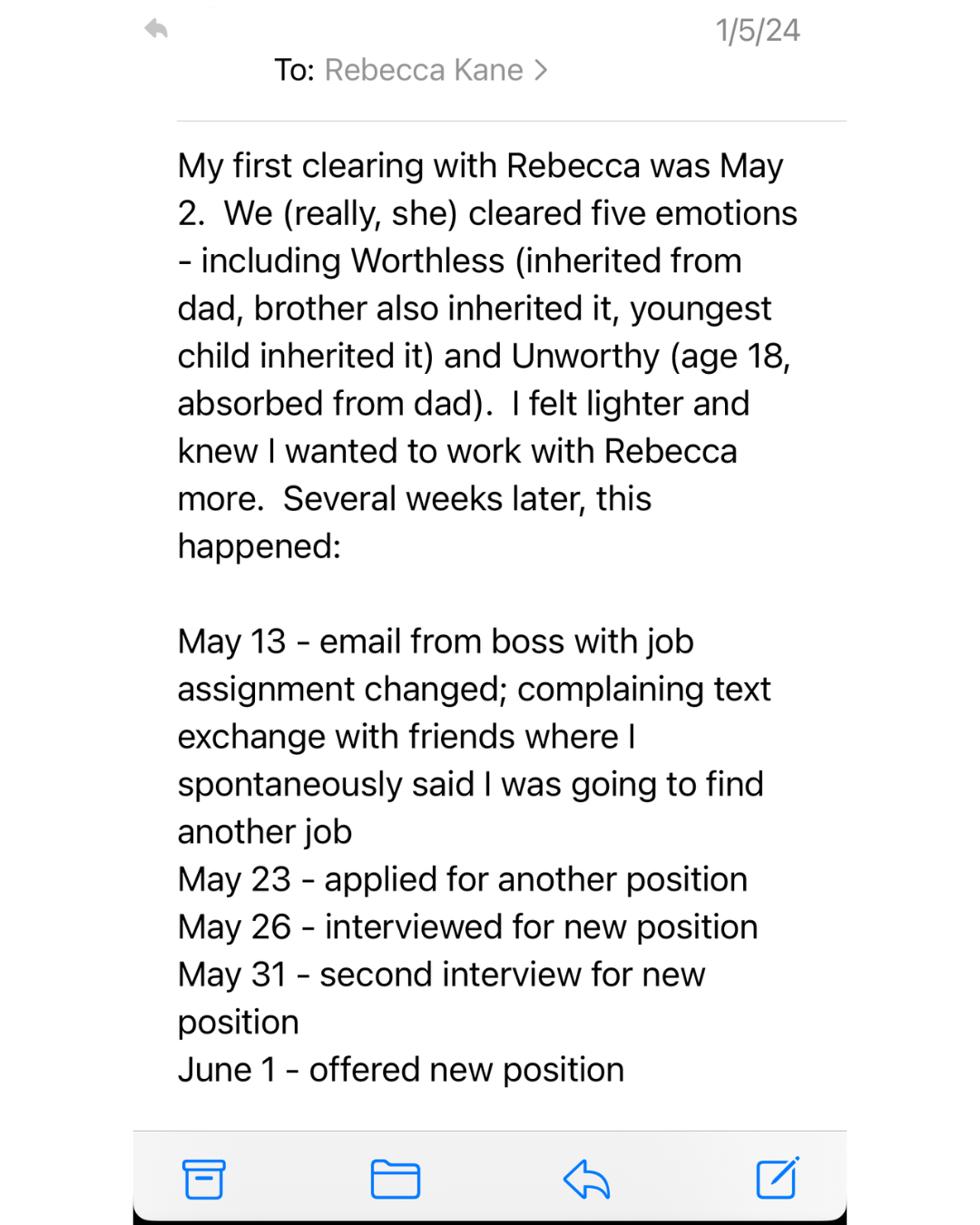Click the word "happened:" in the body
The width and height of the screenshot is (980, 1225).
[x=260, y=546]
